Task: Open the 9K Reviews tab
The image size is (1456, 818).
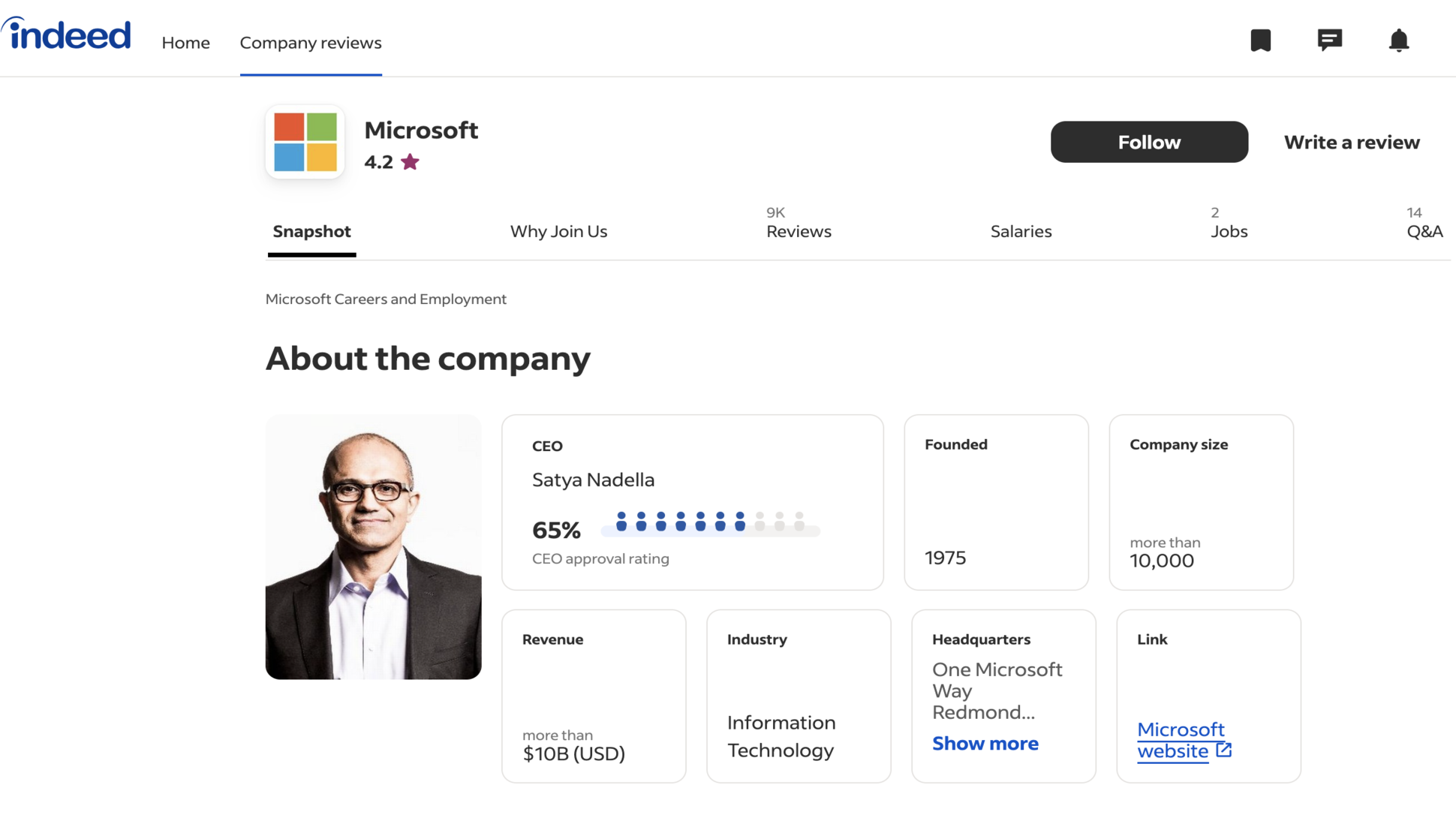Action: click(x=799, y=223)
